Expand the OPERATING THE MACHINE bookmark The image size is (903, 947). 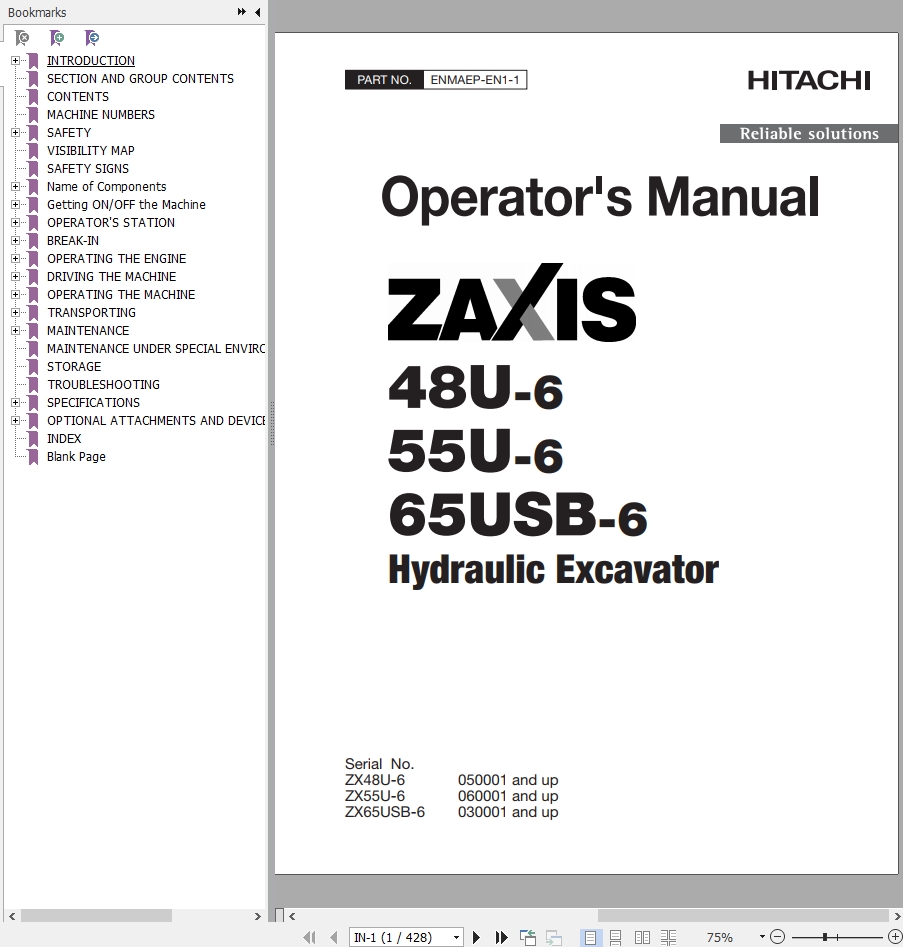15,295
